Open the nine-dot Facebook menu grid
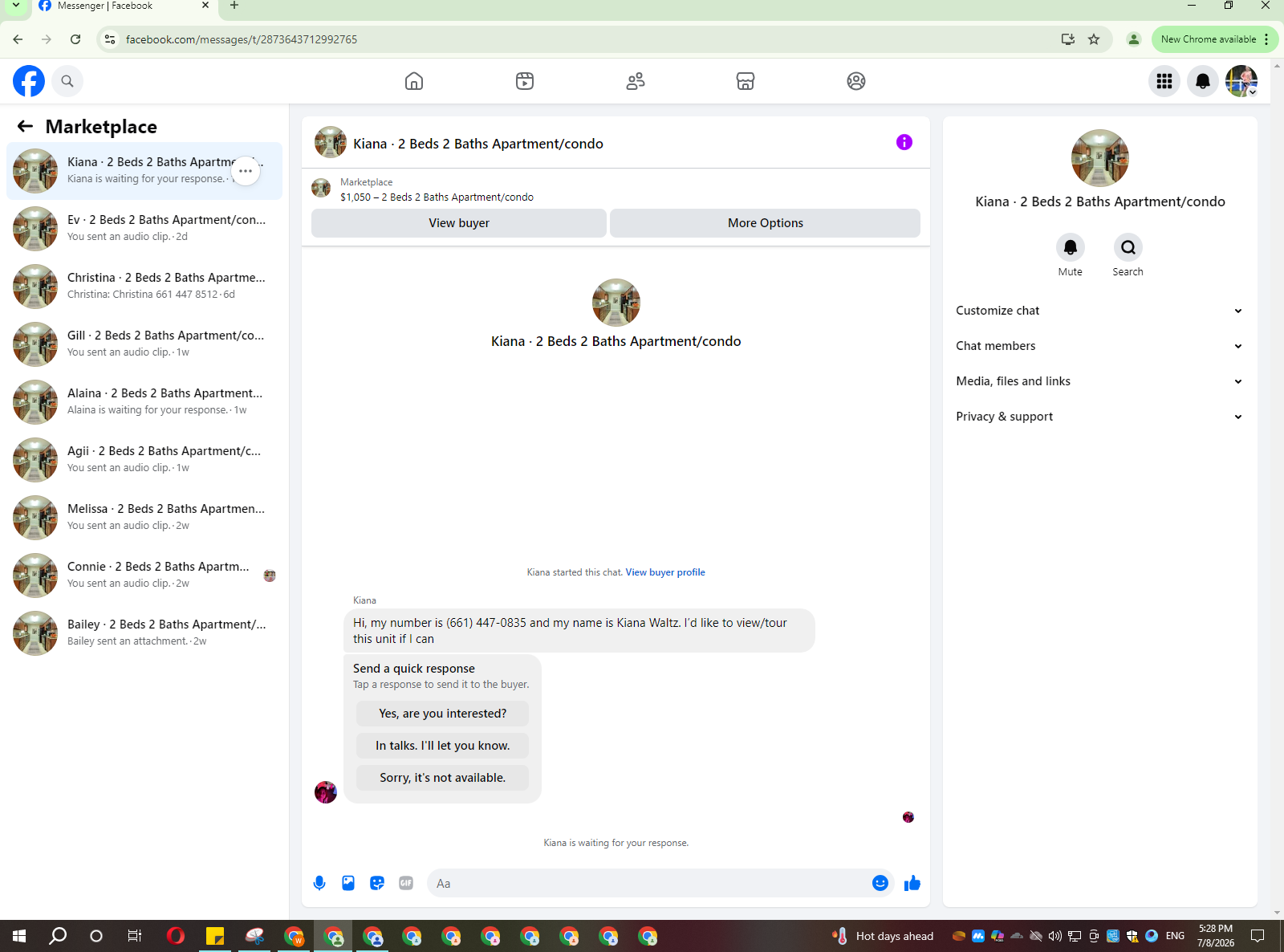Image resolution: width=1284 pixels, height=952 pixels. 1164,81
